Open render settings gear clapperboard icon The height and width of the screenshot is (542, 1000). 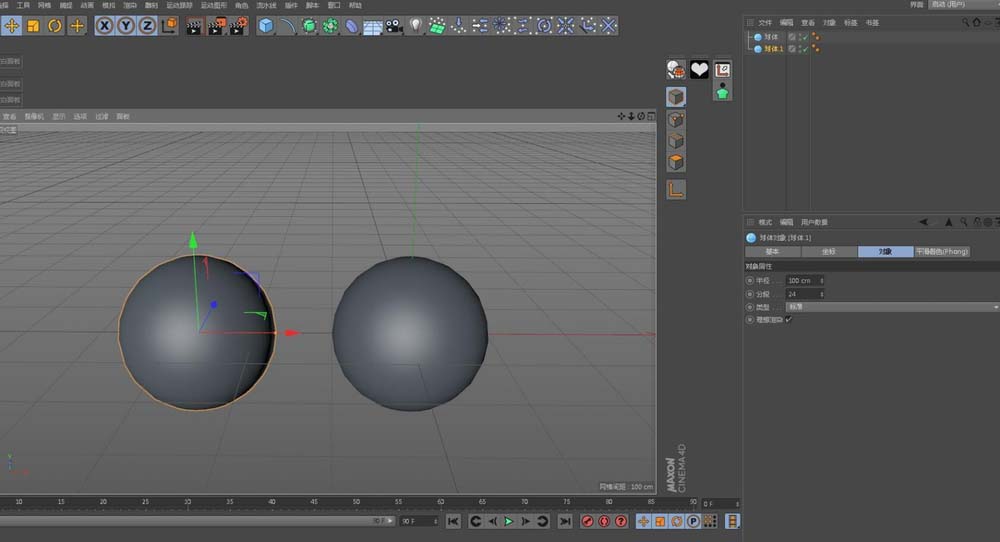(x=238, y=26)
